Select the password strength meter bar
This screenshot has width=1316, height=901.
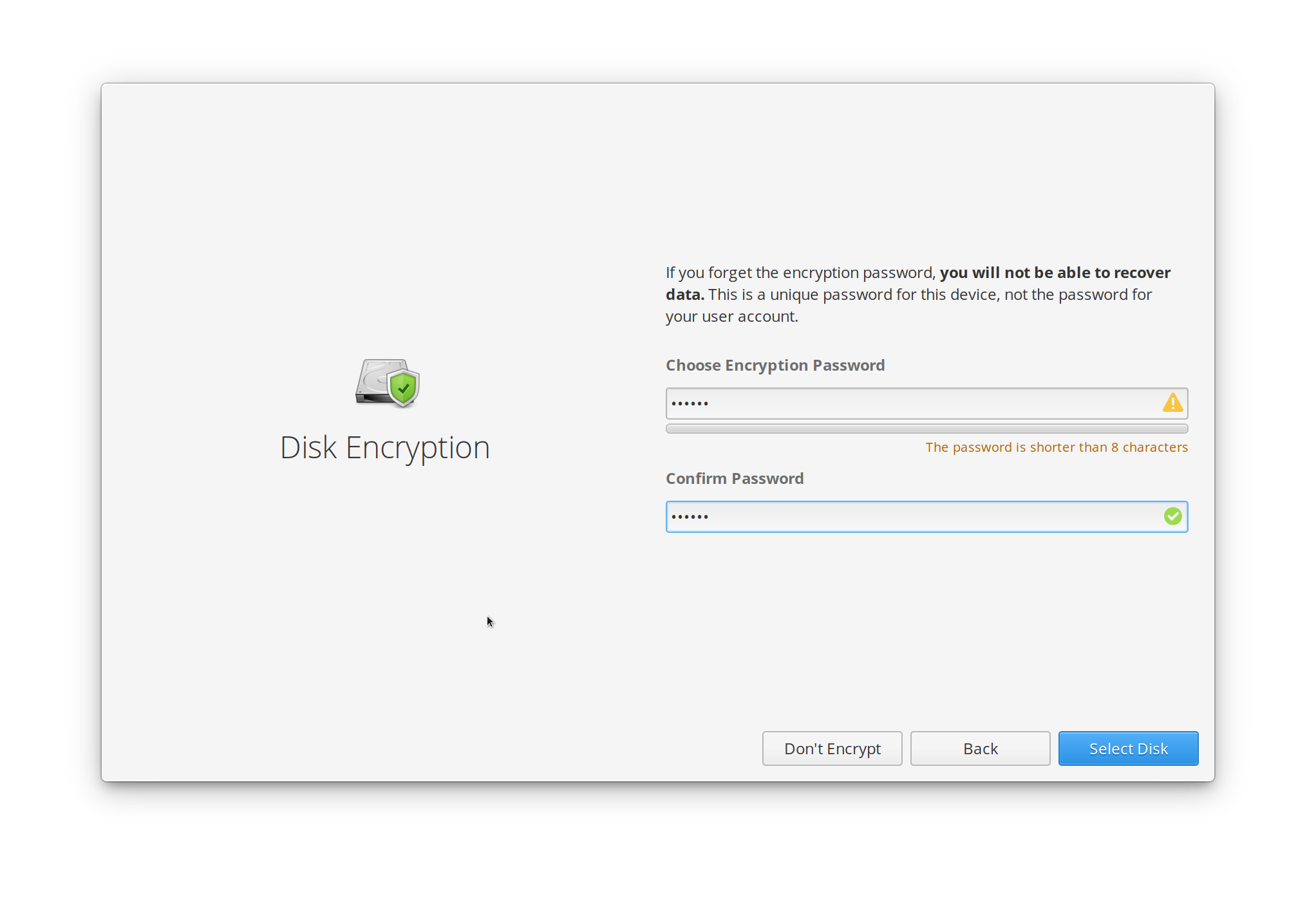click(926, 429)
